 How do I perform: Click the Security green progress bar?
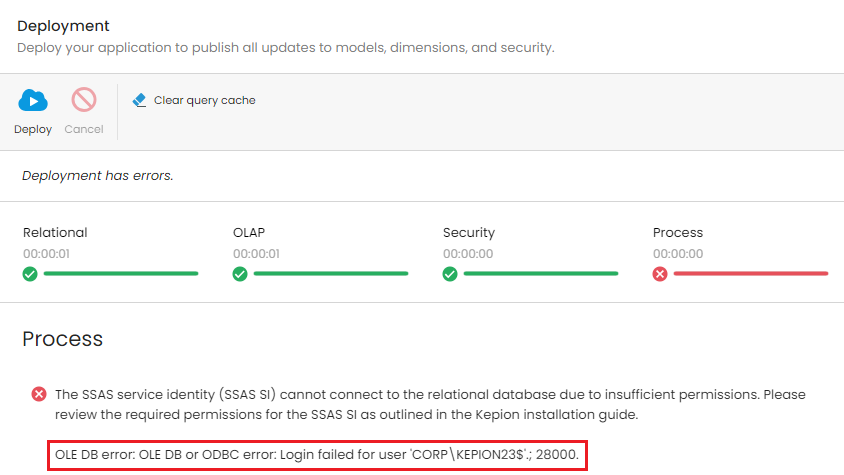[x=541, y=274]
